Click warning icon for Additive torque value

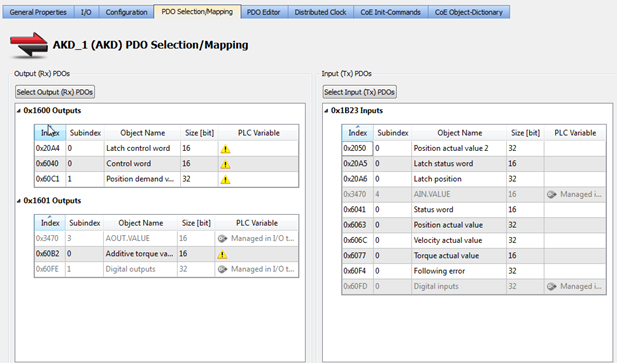click(x=222, y=254)
